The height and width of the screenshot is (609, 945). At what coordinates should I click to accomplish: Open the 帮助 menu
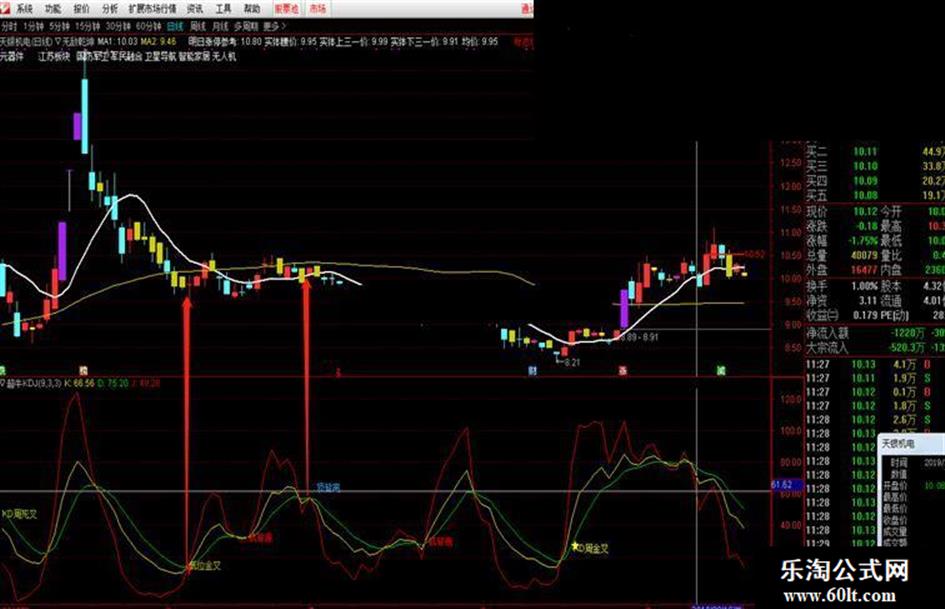pos(252,9)
